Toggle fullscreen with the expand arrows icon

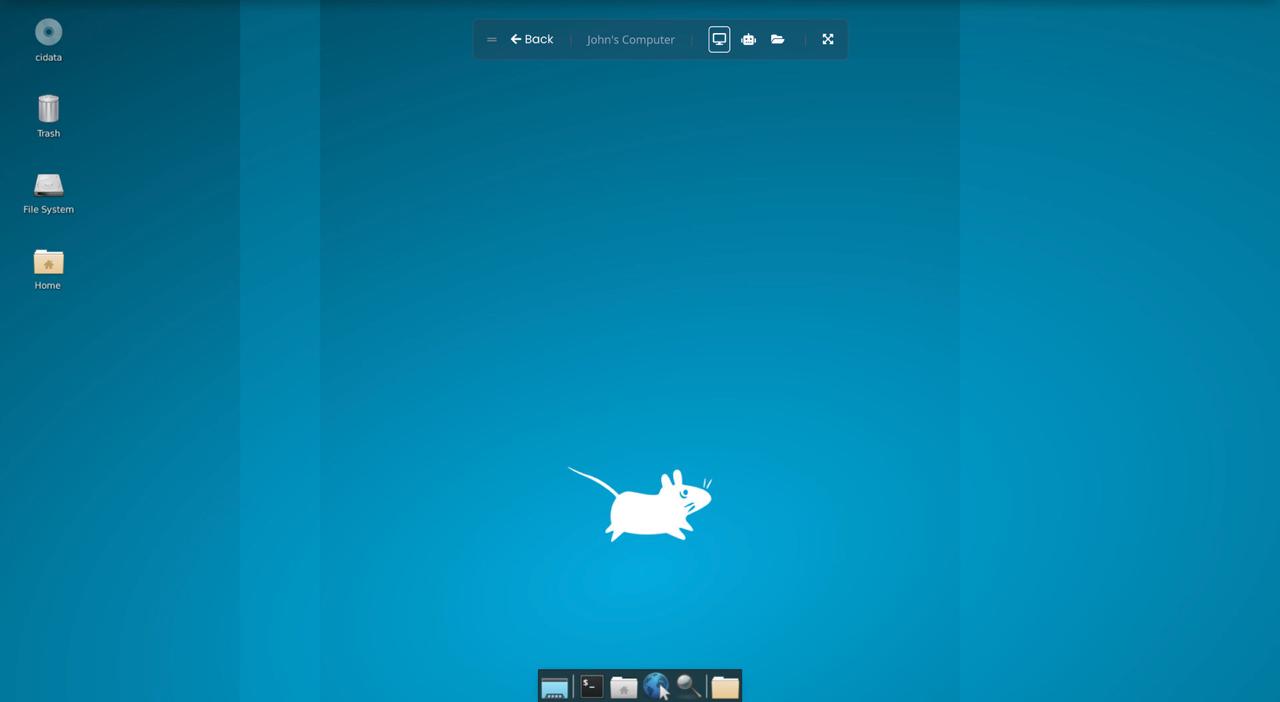click(x=828, y=39)
